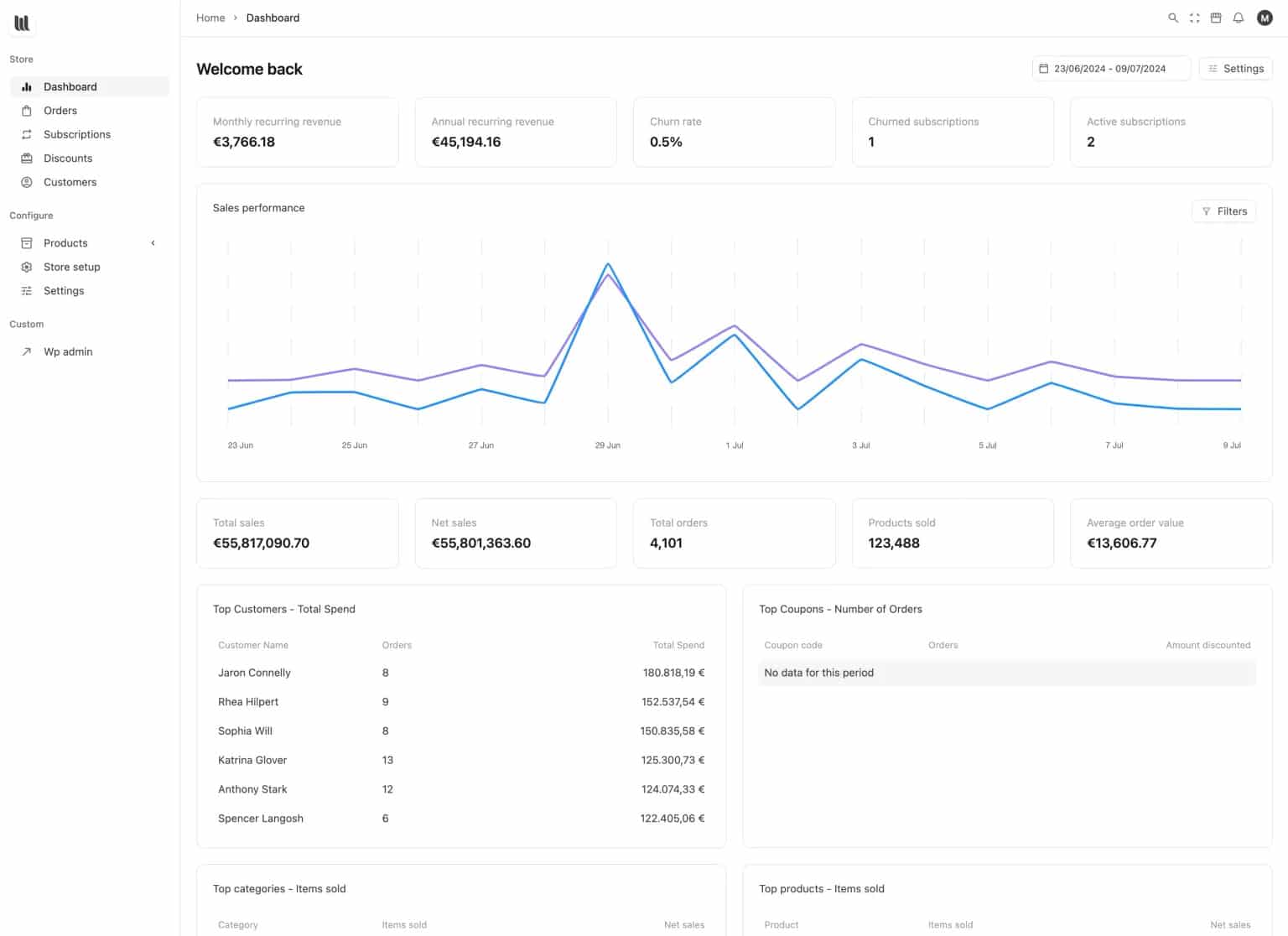Open Store setup from the Configure menu
This screenshot has width=1288, height=936.
[72, 267]
